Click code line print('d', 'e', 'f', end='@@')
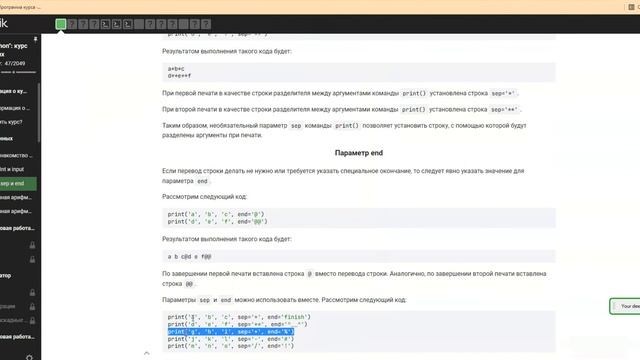 pyautogui.click(x=218, y=221)
